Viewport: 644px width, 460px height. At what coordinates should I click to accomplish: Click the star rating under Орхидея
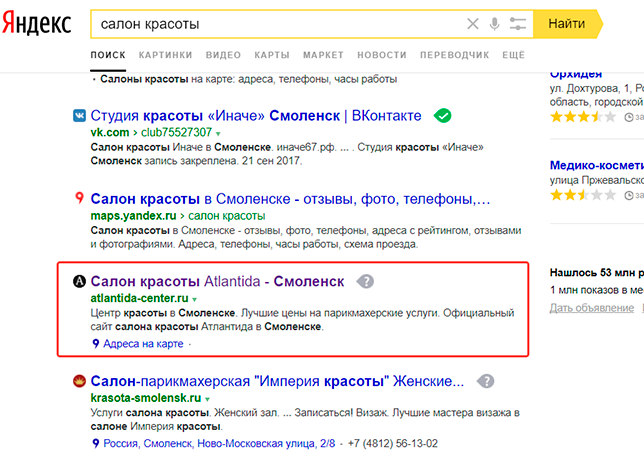[x=583, y=117]
